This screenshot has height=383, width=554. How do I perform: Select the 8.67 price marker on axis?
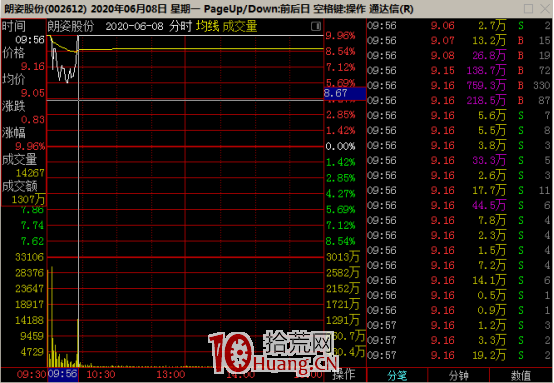pyautogui.click(x=344, y=93)
